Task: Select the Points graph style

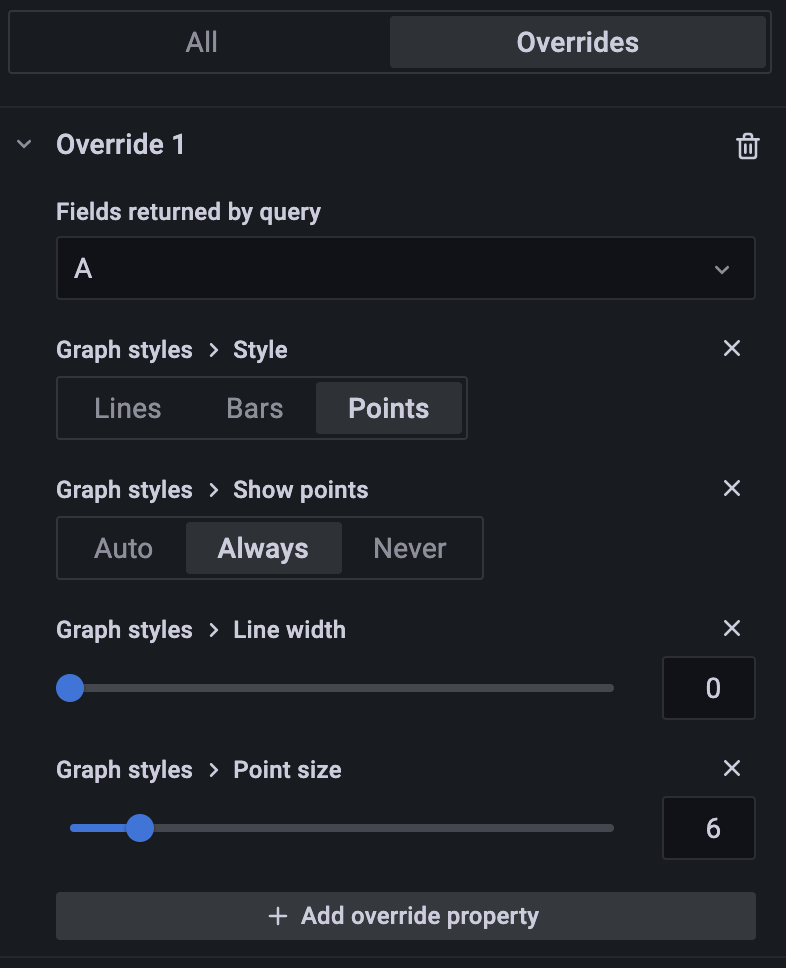Action: [388, 408]
